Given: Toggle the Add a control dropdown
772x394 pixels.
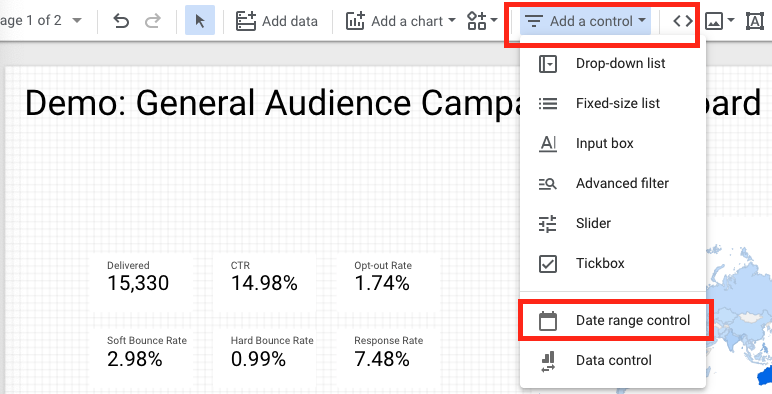Looking at the screenshot, I should tap(585, 21).
